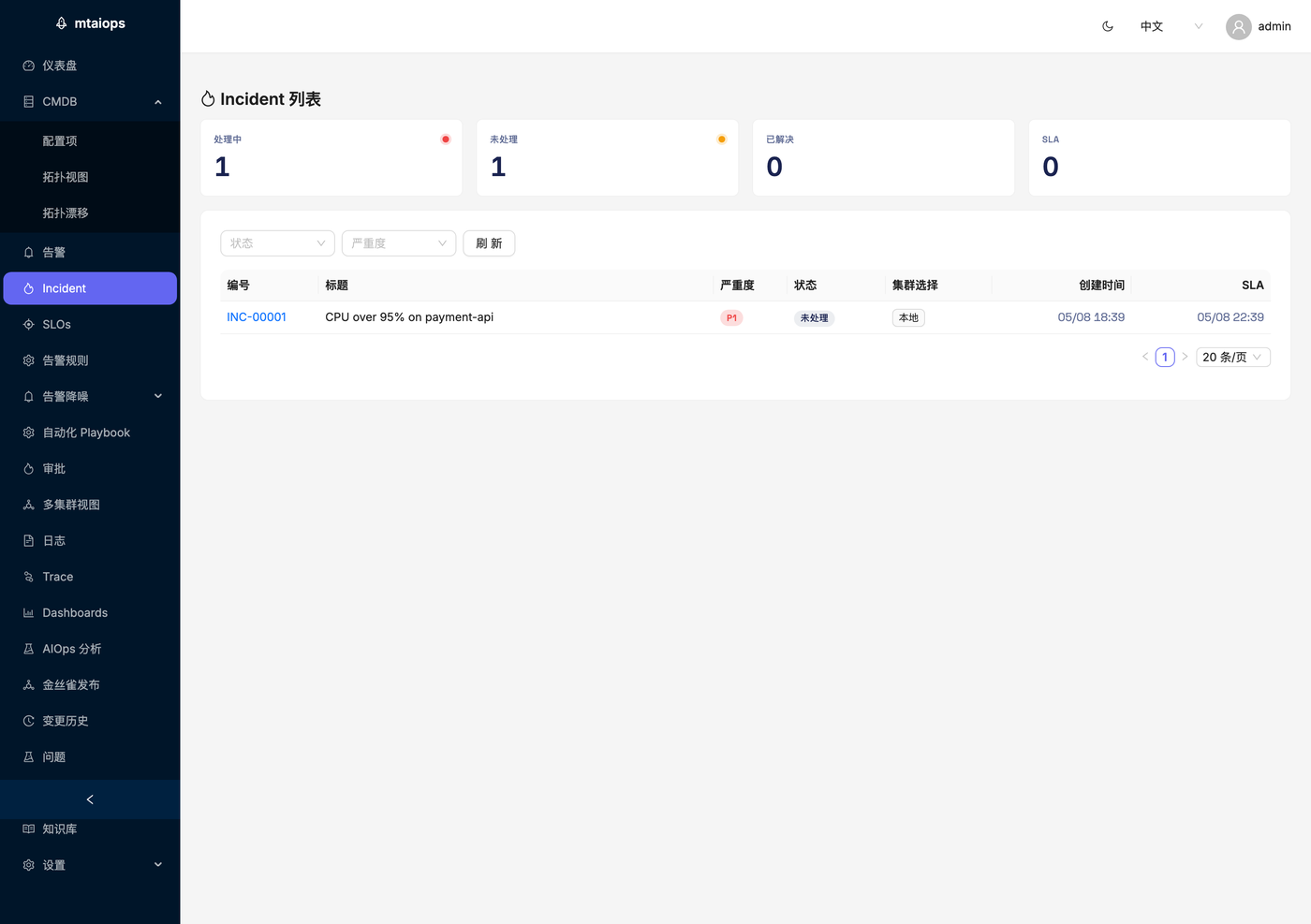Click the flask icon beside 问题
The image size is (1311, 924).
pyautogui.click(x=29, y=757)
